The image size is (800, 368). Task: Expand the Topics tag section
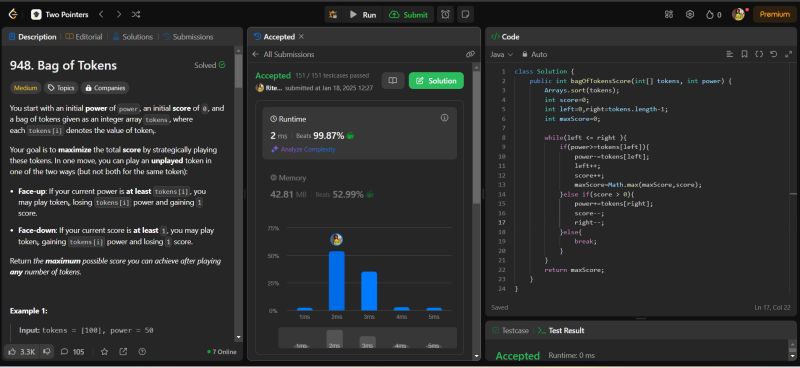pos(61,88)
